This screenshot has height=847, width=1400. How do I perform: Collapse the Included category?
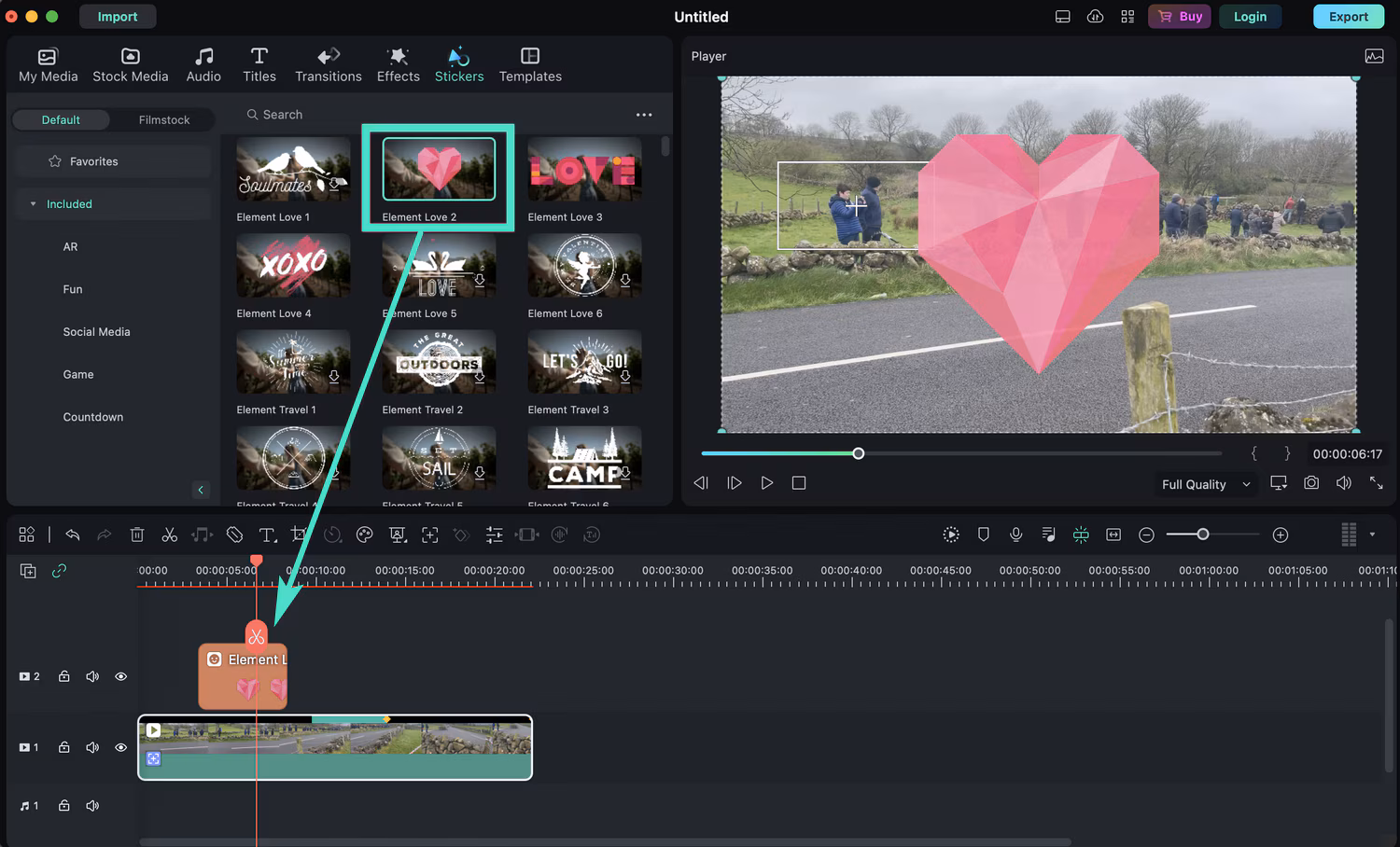(x=34, y=204)
